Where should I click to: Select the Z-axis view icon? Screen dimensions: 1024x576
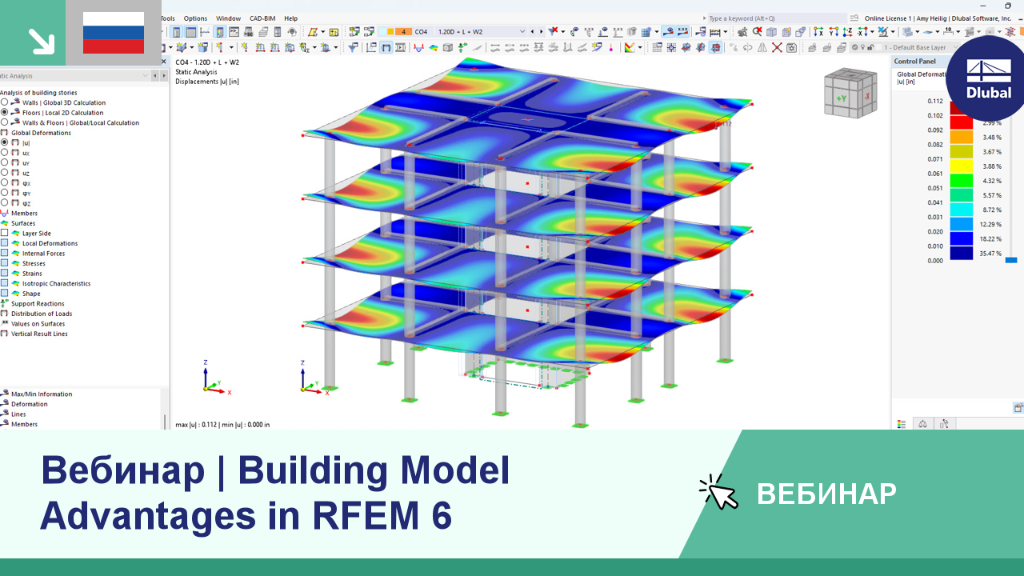[848, 31]
